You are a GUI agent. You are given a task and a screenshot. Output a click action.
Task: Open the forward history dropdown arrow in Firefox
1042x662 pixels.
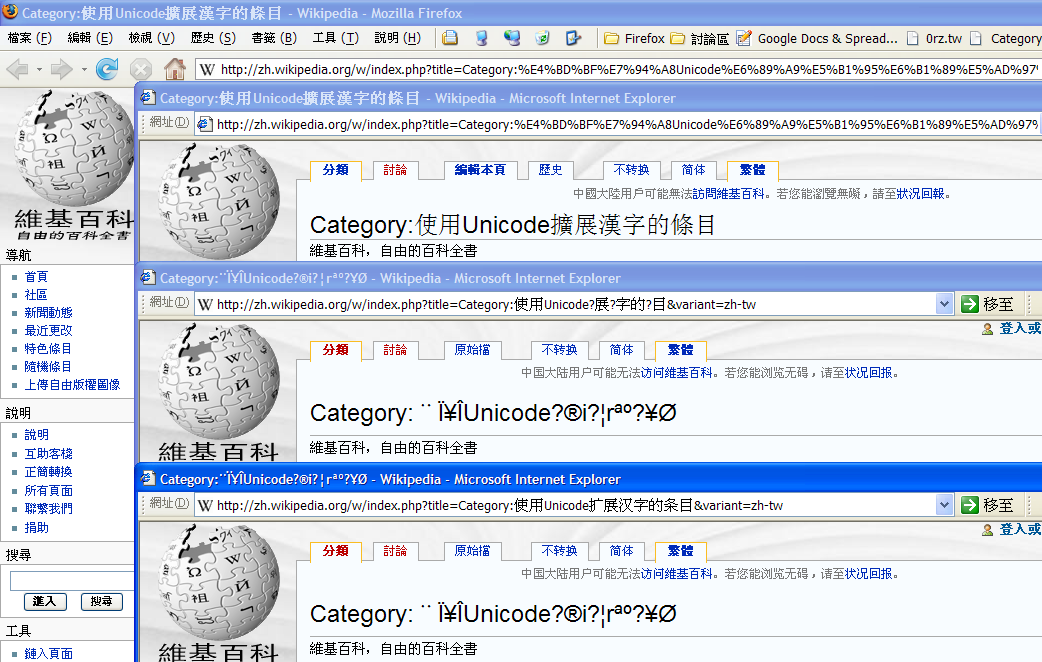click(x=84, y=69)
